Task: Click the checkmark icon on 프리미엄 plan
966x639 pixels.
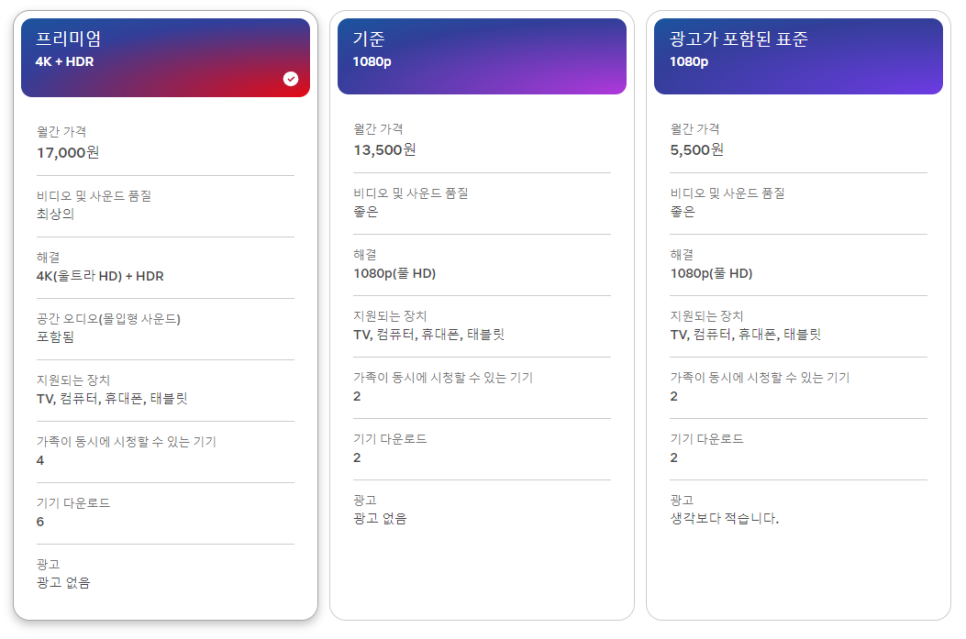Action: pyautogui.click(x=291, y=79)
